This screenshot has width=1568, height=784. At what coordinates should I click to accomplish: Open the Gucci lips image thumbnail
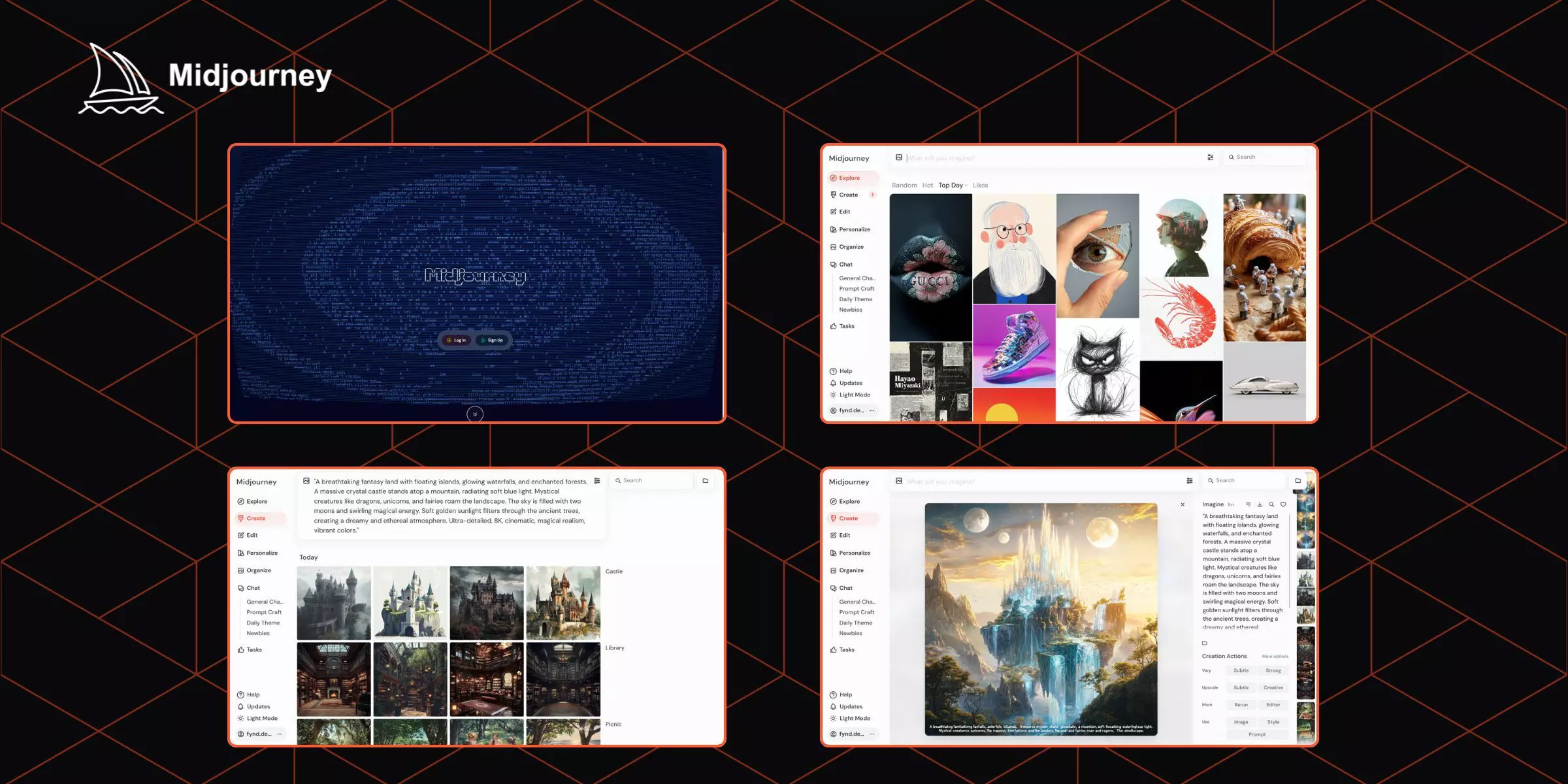[x=930, y=267]
